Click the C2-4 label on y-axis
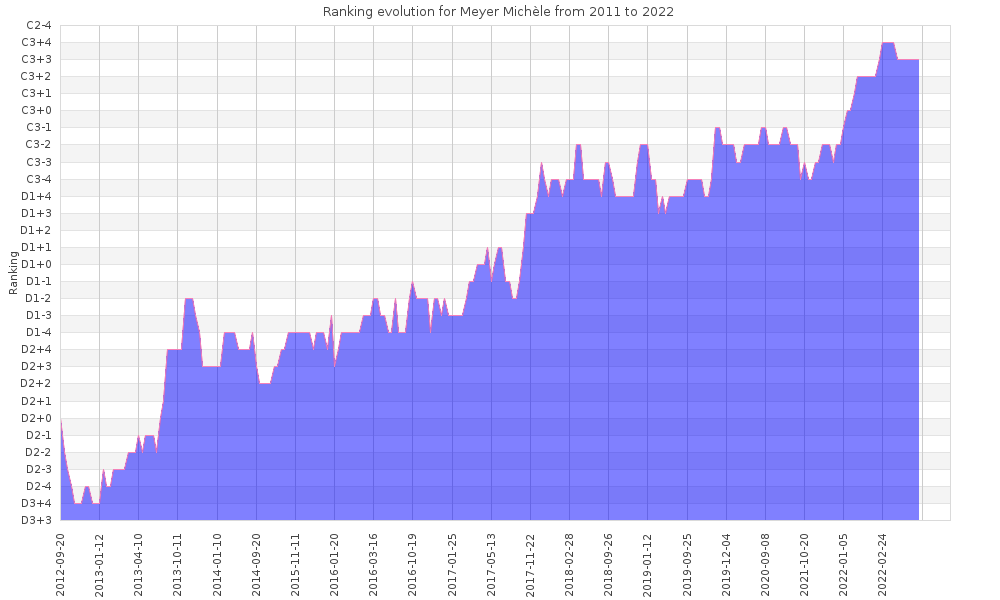This screenshot has height=600, width=1000. click(38, 25)
